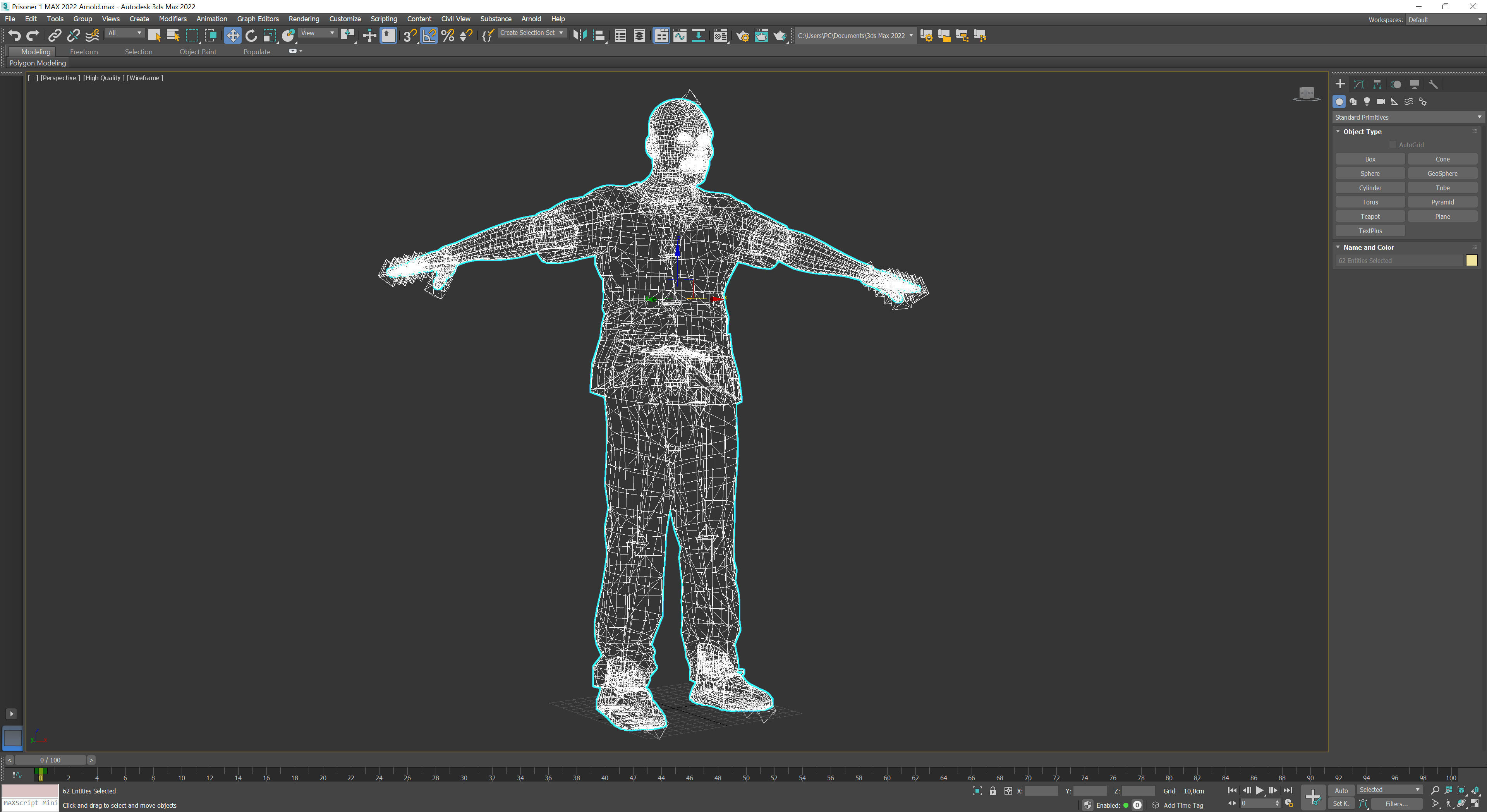Create a Teapot primitive
The image size is (1487, 812).
[1370, 216]
